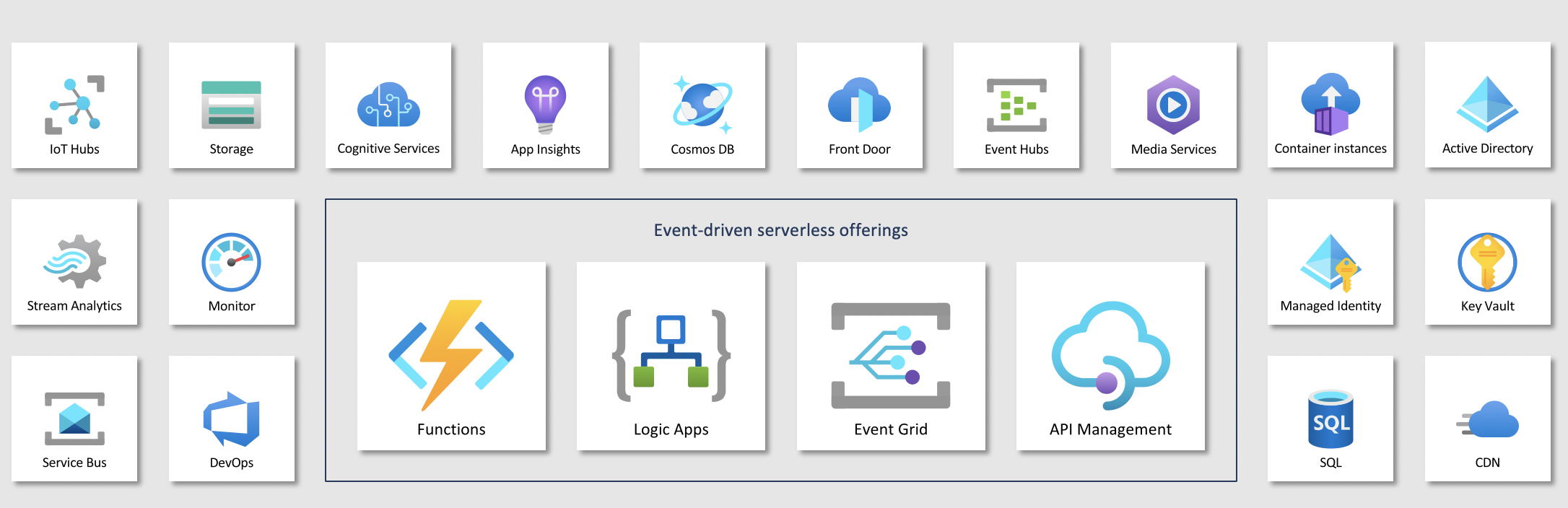Click the 'Container instances' label text
The height and width of the screenshot is (508, 1568).
coord(1330,149)
